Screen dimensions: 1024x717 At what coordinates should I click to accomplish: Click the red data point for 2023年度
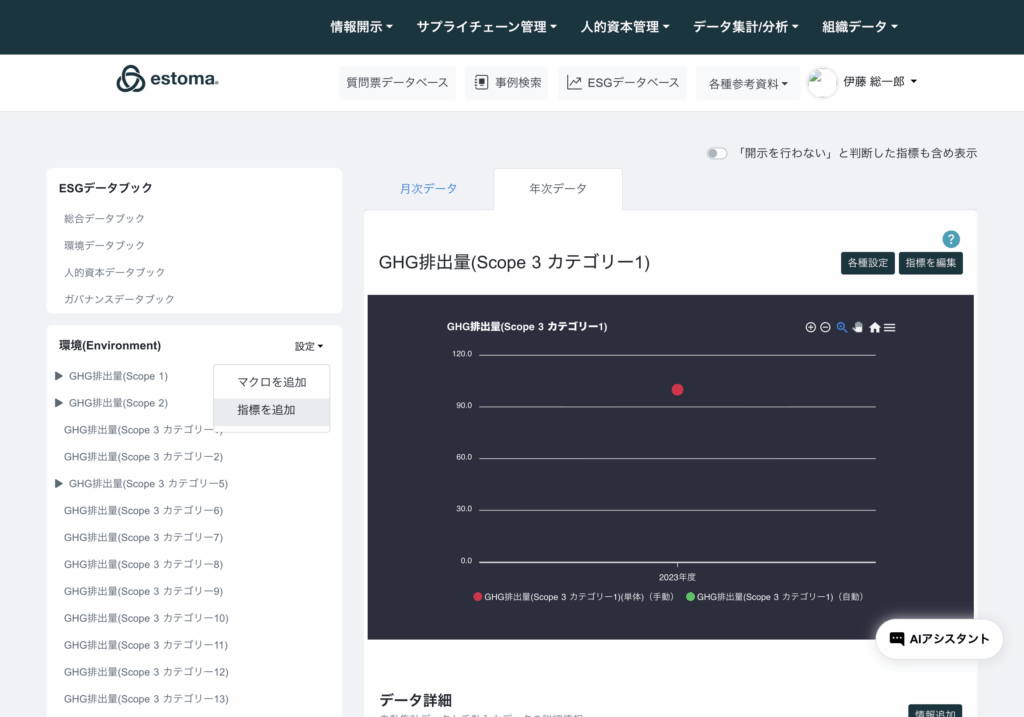(677, 389)
